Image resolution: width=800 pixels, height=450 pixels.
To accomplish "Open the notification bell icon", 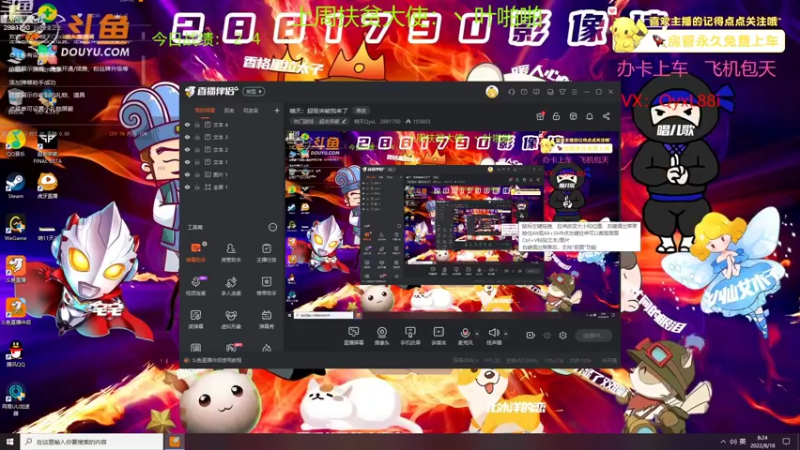I will point(589,116).
